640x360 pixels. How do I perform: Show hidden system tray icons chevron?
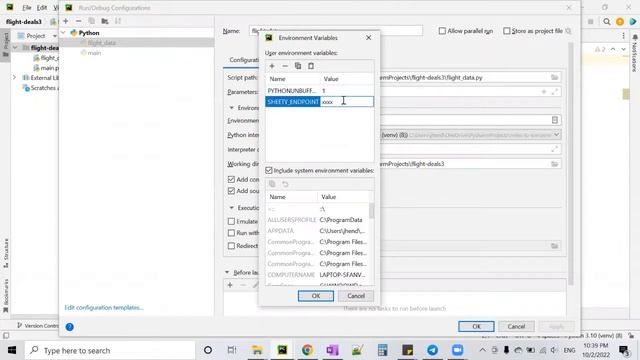(x=482, y=350)
